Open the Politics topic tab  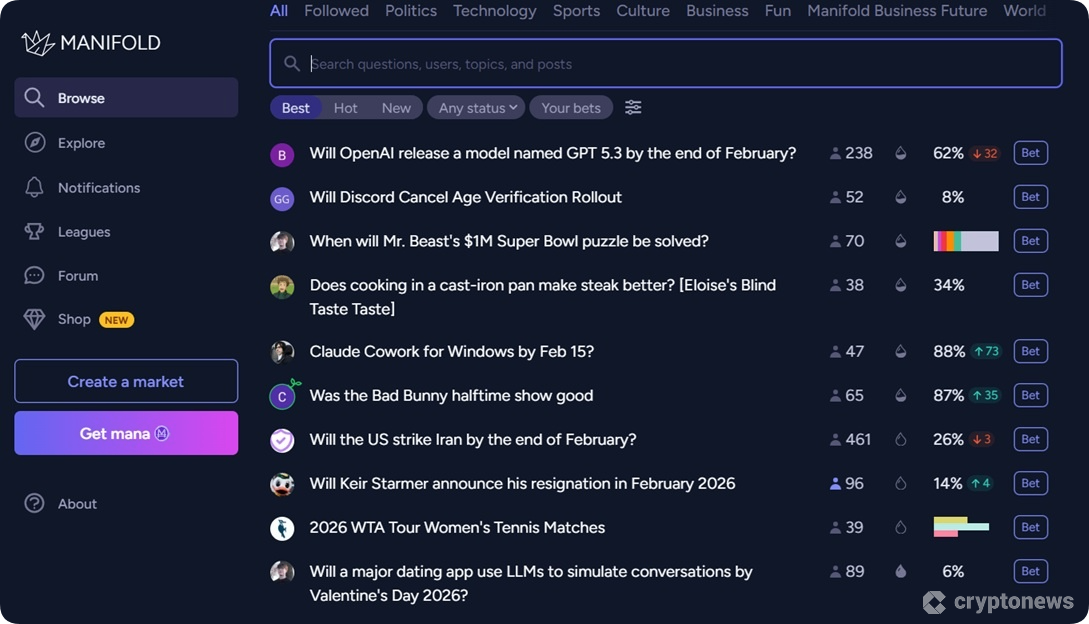tap(411, 11)
